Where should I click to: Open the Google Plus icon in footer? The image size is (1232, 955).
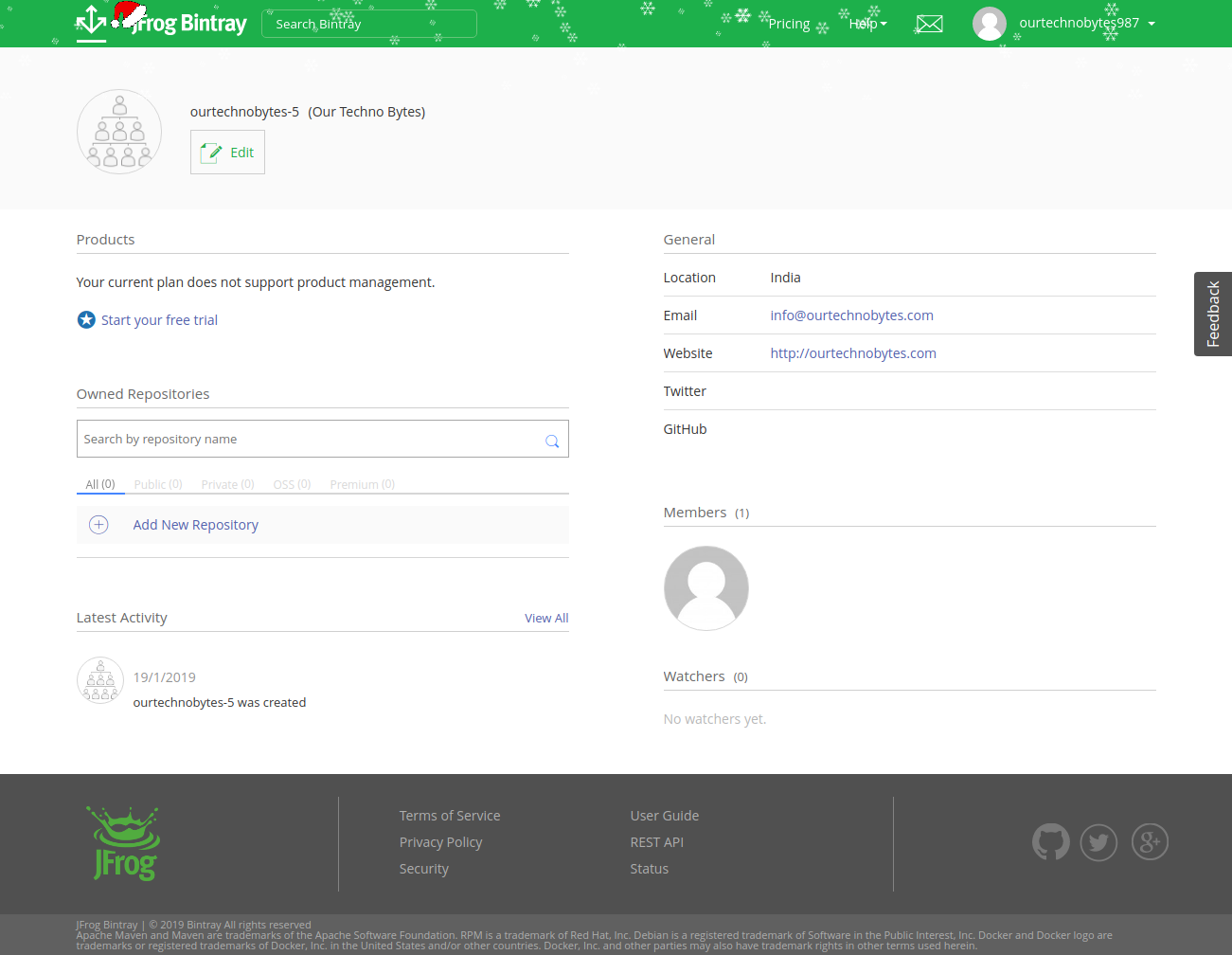coord(1150,841)
